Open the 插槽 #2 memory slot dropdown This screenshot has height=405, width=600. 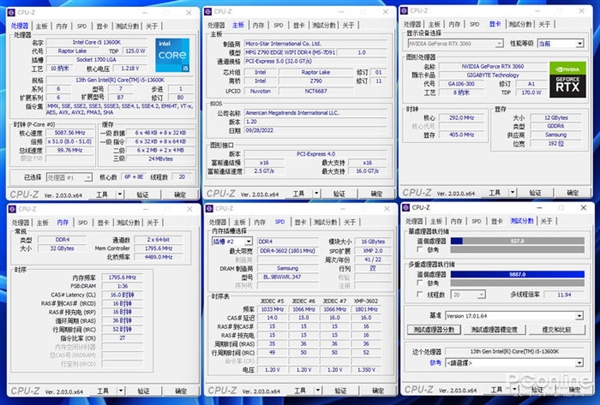point(232,242)
